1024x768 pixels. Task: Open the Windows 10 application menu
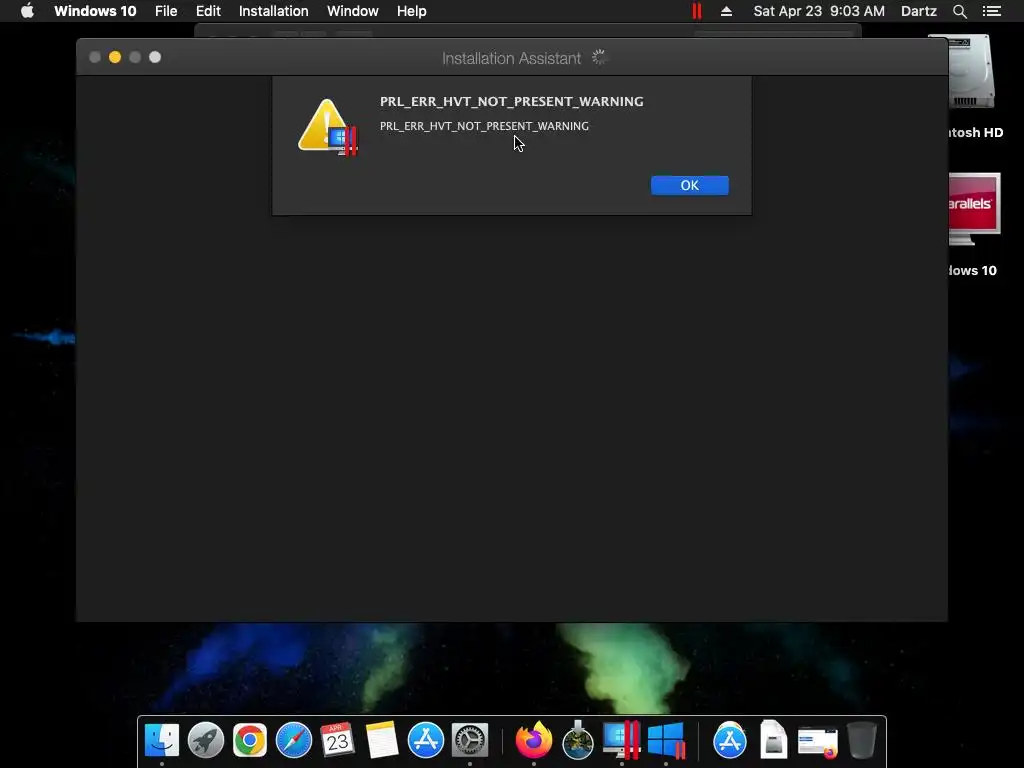(x=95, y=11)
